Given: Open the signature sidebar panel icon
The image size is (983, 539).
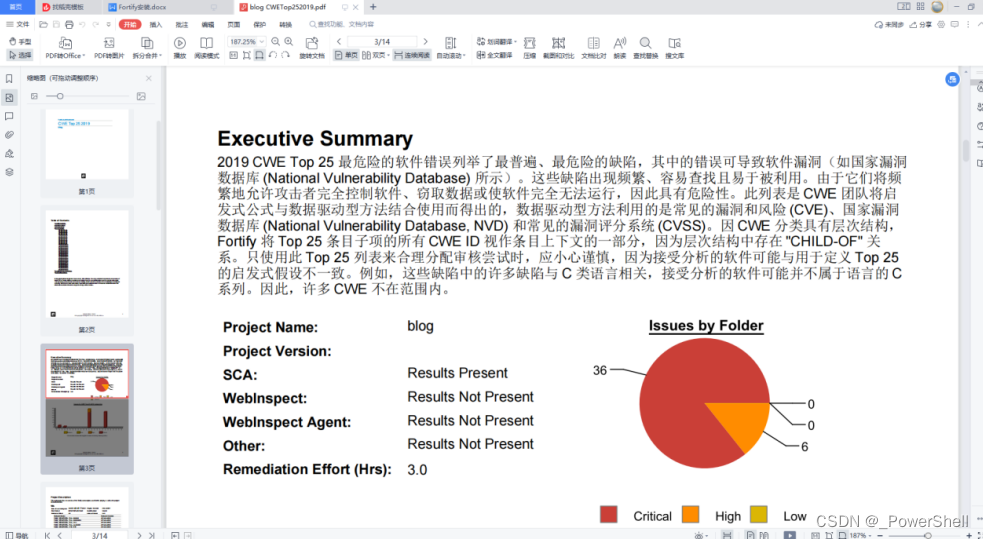Looking at the screenshot, I should pos(9,154).
